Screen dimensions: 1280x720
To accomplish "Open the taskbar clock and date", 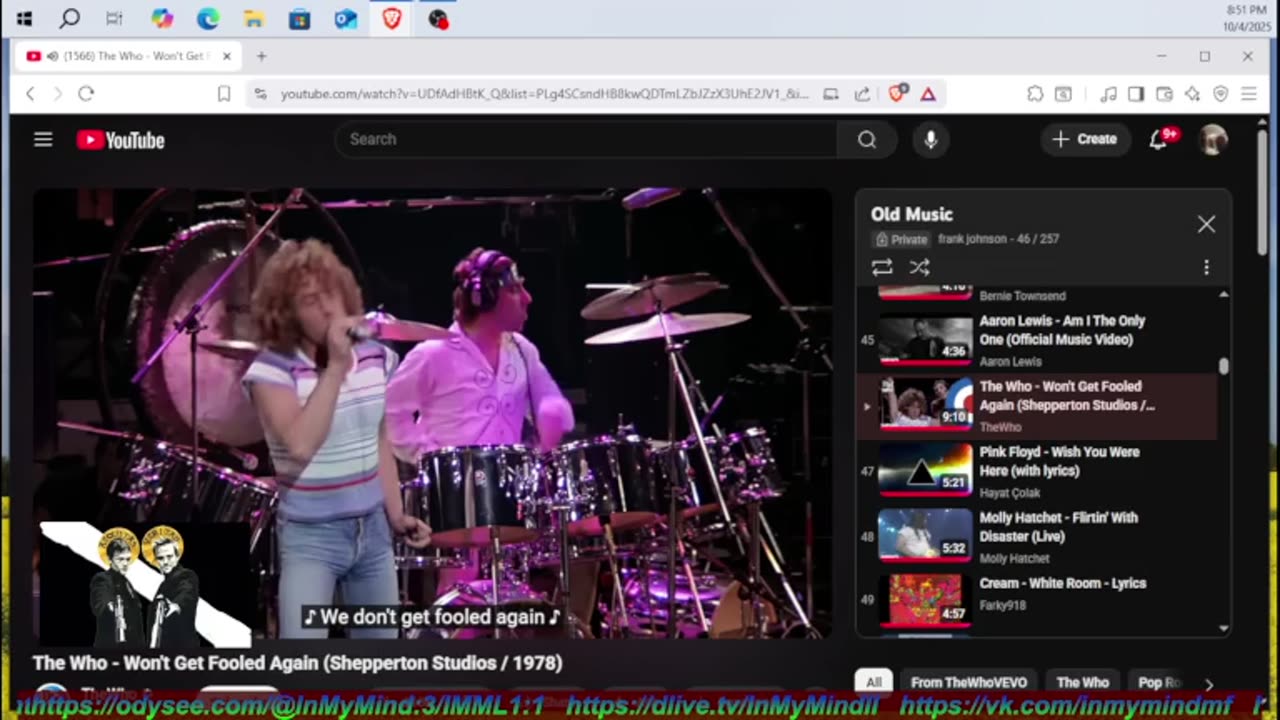I will (x=1246, y=18).
